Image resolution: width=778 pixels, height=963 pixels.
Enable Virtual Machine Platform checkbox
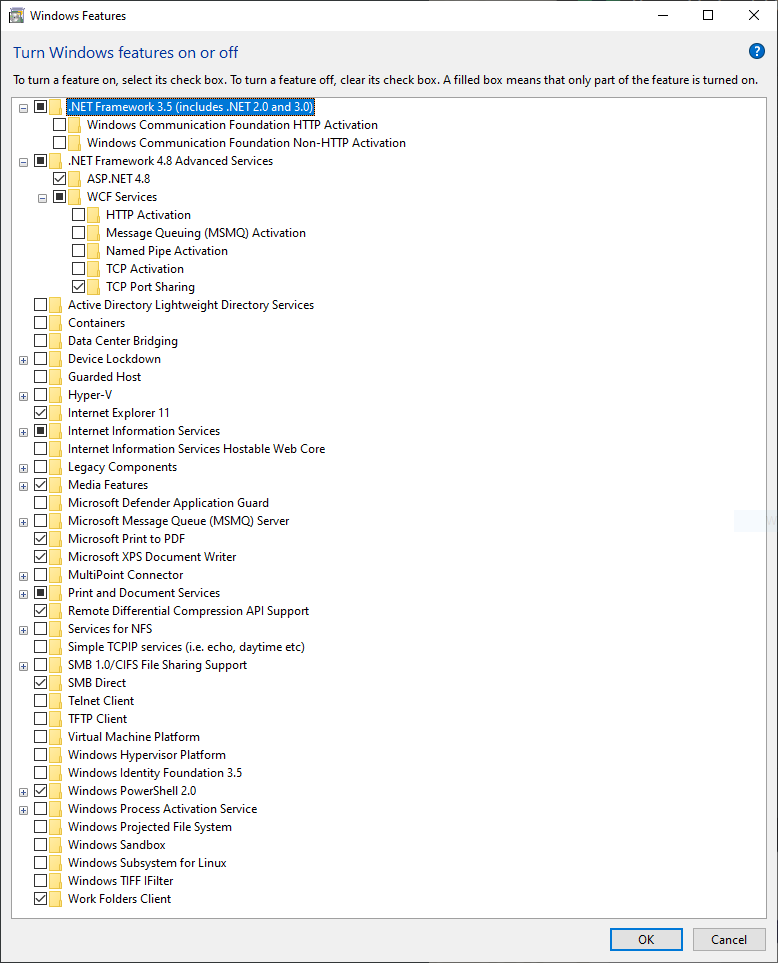pyautogui.click(x=41, y=736)
